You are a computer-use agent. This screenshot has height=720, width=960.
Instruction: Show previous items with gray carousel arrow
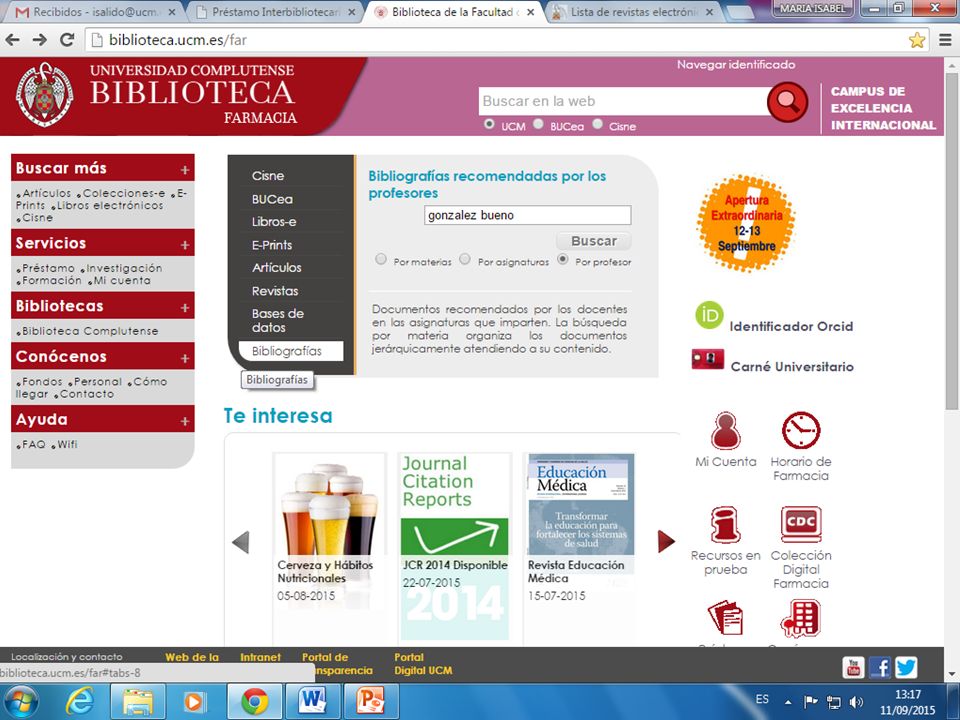tap(241, 542)
